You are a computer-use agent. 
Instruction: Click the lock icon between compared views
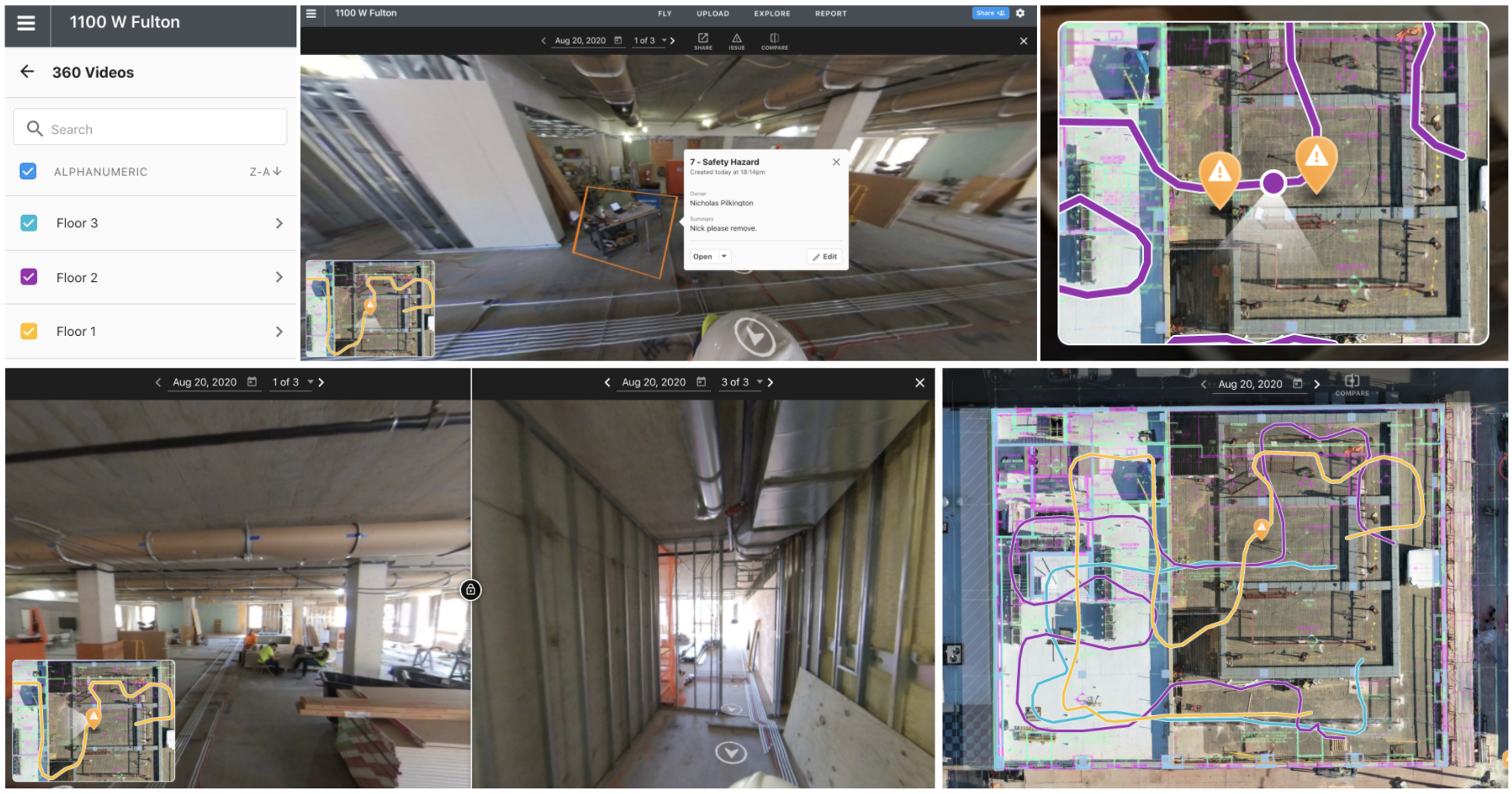pos(471,589)
